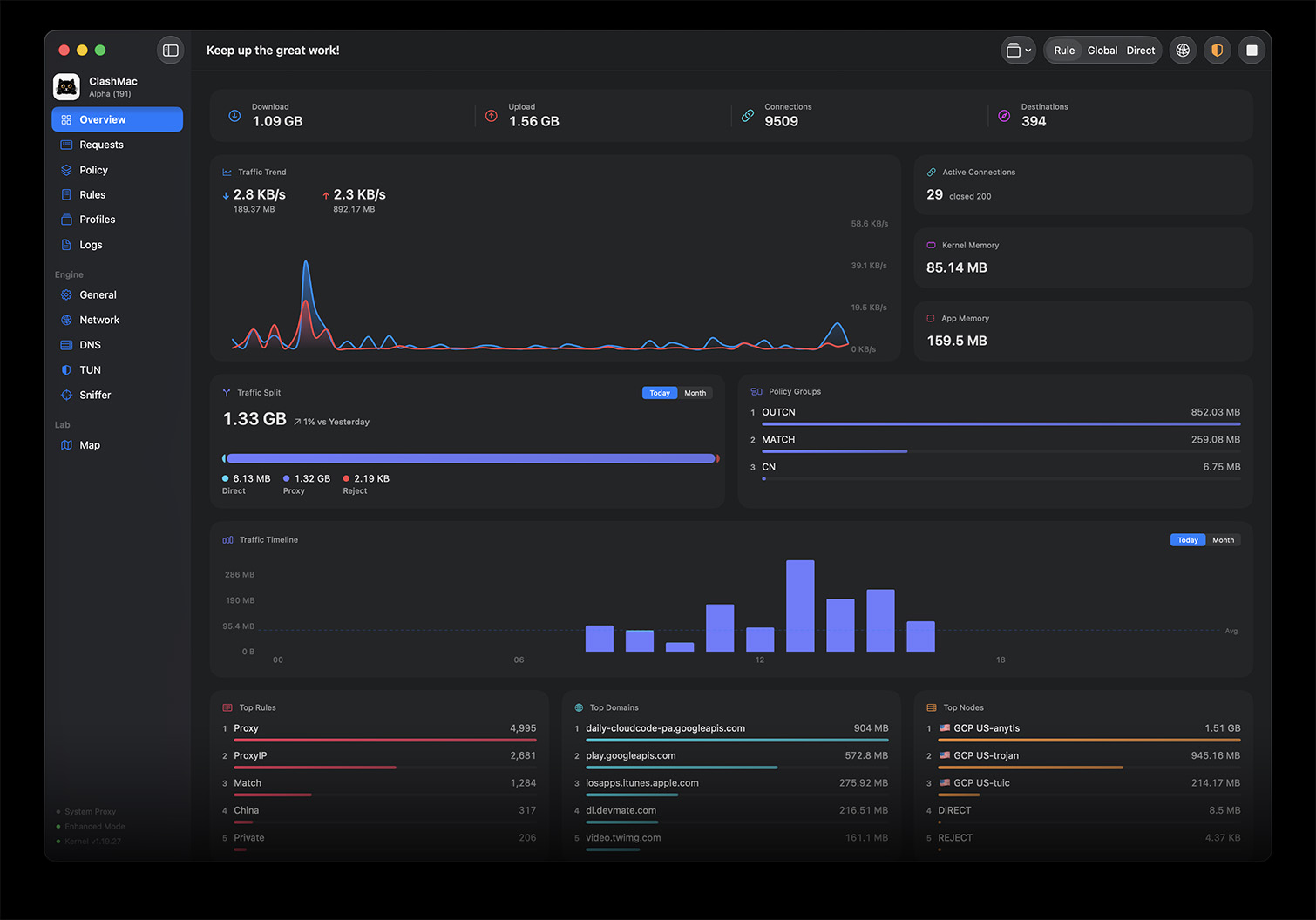Screen dimensions: 1316x920
Task: Open the profile selector dropdown in toolbar
Action: point(1018,51)
